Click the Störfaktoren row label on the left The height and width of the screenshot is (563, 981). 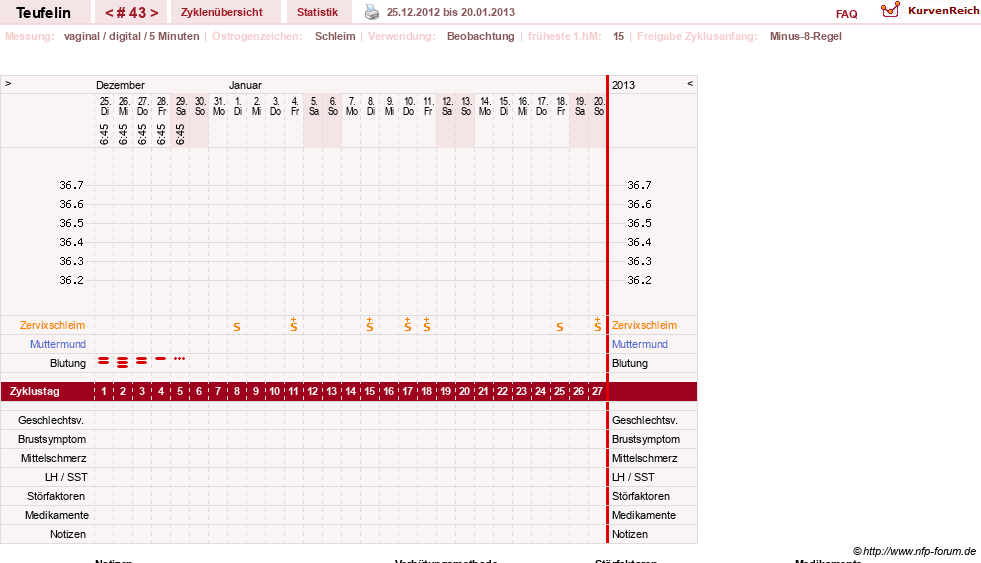(56, 496)
